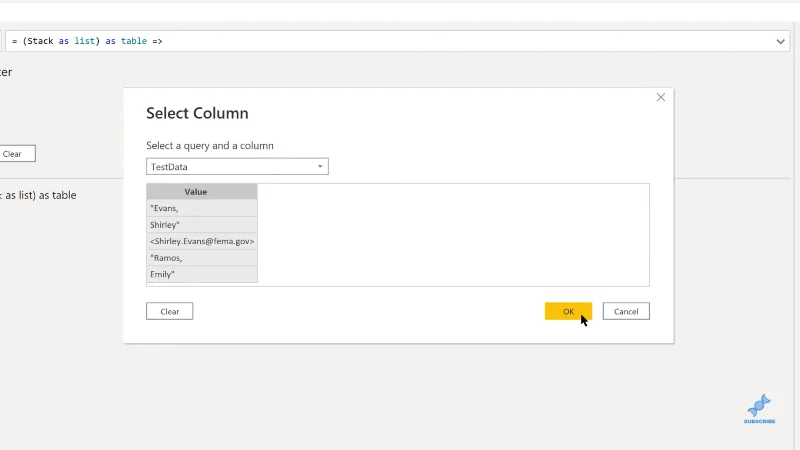Viewport: 800px width, 450px height.
Task: Close the Select Column dialog with X
Action: click(x=661, y=97)
